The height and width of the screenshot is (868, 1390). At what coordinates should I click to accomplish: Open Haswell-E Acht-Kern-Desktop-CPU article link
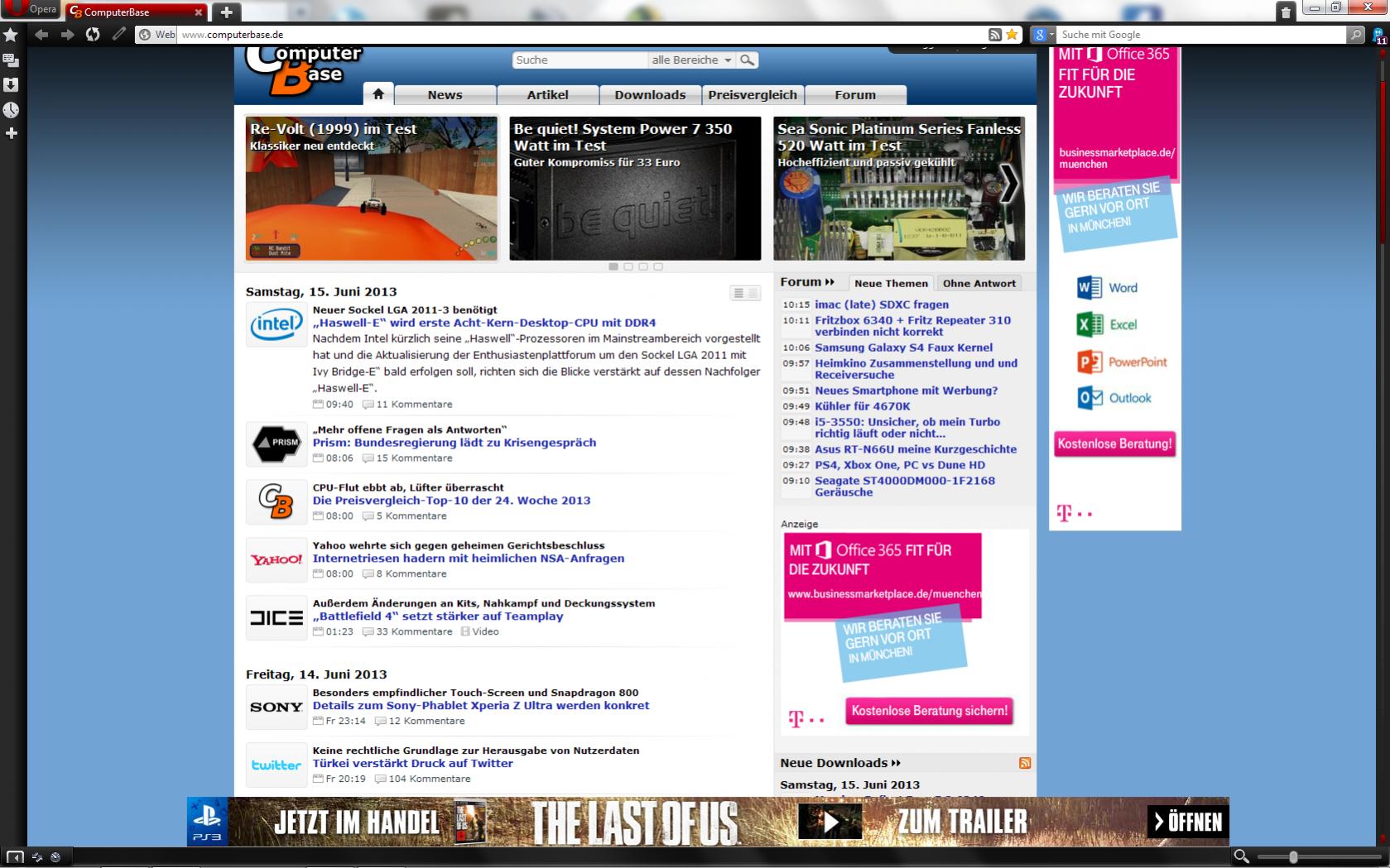(484, 323)
